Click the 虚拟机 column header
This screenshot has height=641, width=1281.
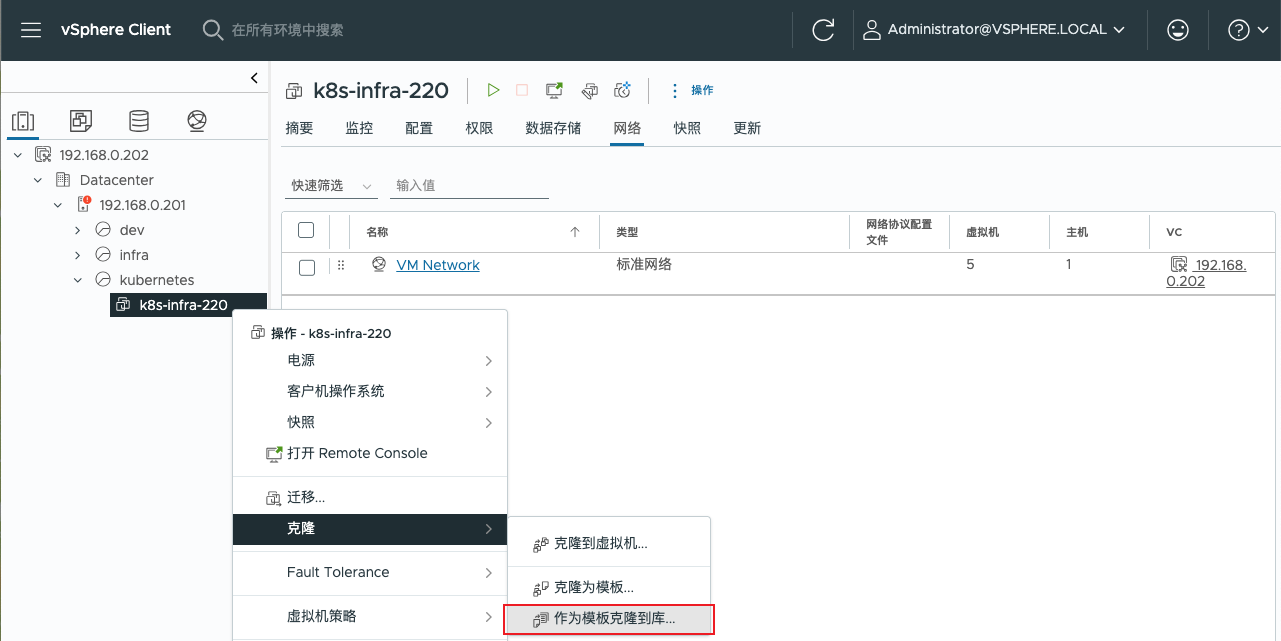[982, 232]
